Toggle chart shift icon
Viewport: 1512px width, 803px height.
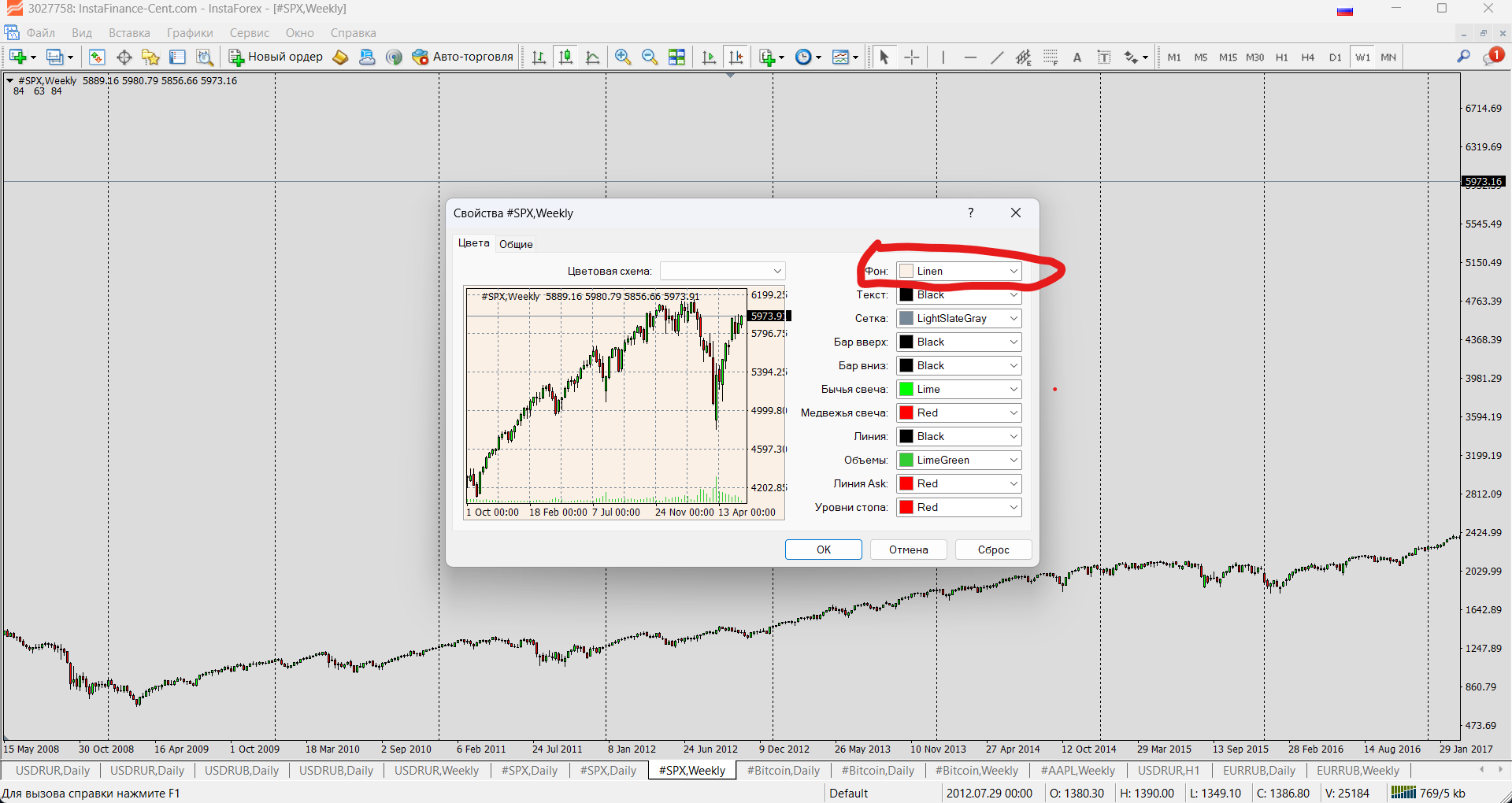(736, 57)
